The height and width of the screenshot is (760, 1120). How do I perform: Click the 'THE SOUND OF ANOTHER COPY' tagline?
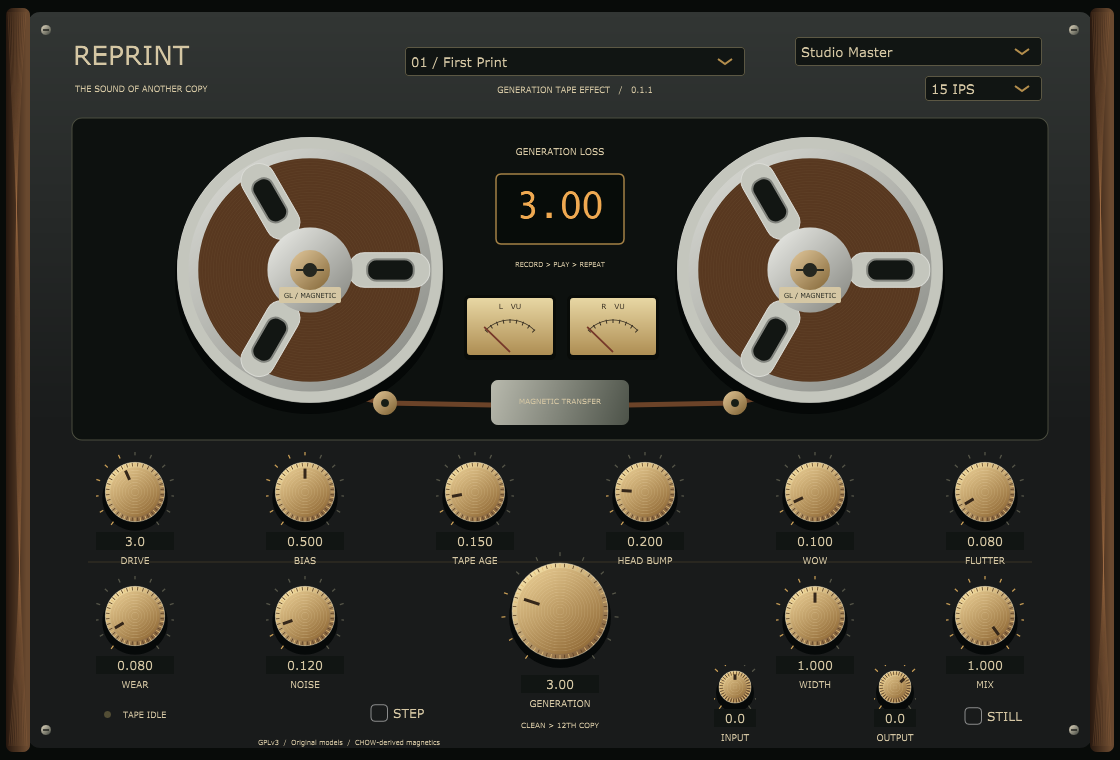point(141,89)
